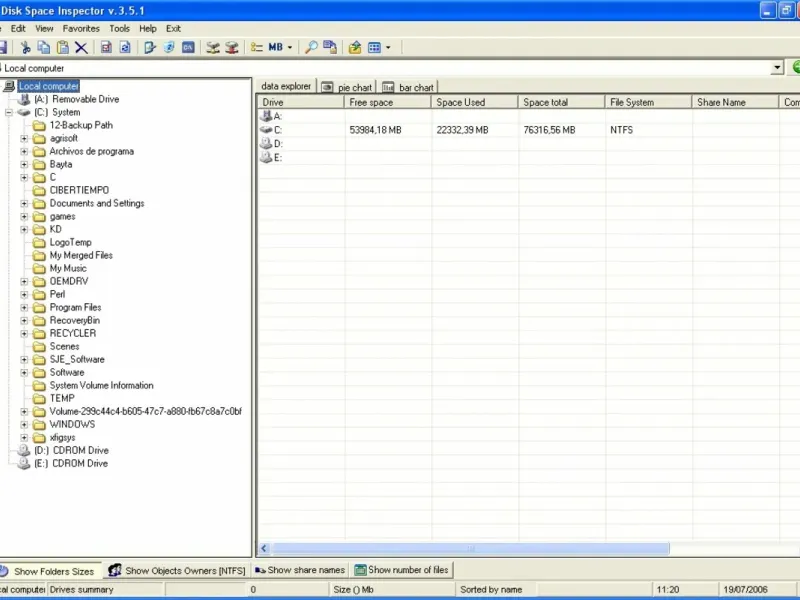
Task: Click the Local computer address field
Action: [x=385, y=68]
